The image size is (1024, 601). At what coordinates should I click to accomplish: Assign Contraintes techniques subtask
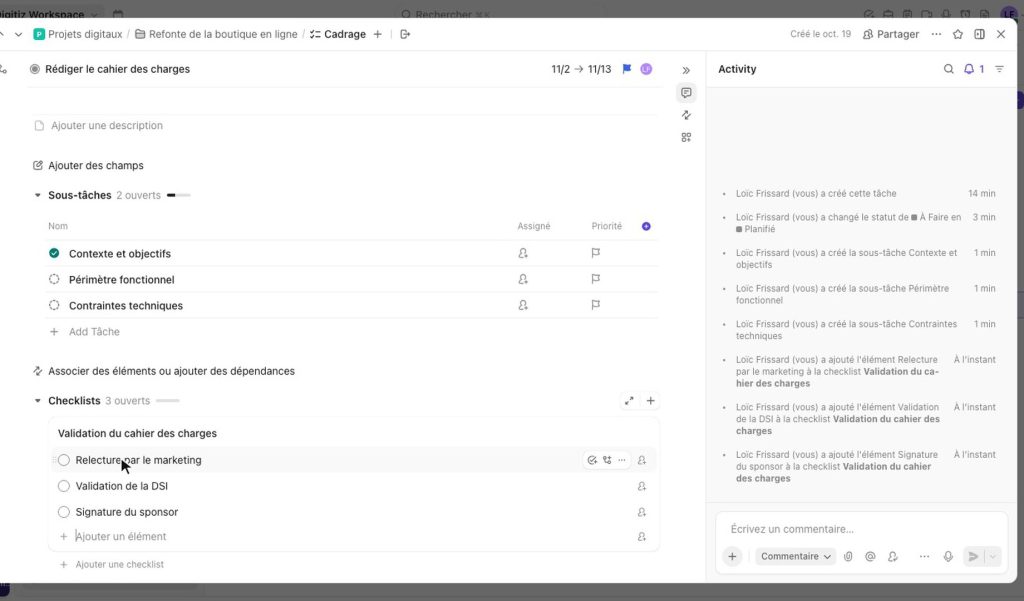click(x=523, y=305)
